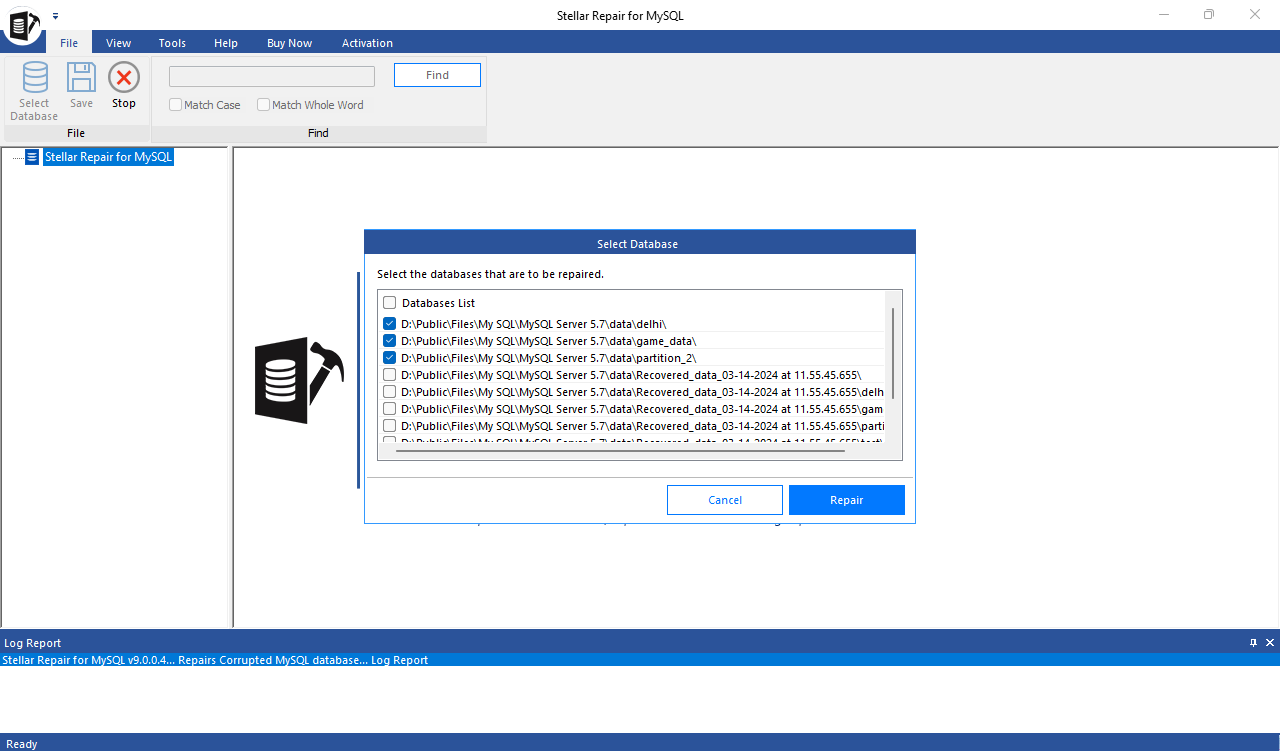This screenshot has height=751, width=1280.
Task: Click the Find button
Action: coord(437,75)
